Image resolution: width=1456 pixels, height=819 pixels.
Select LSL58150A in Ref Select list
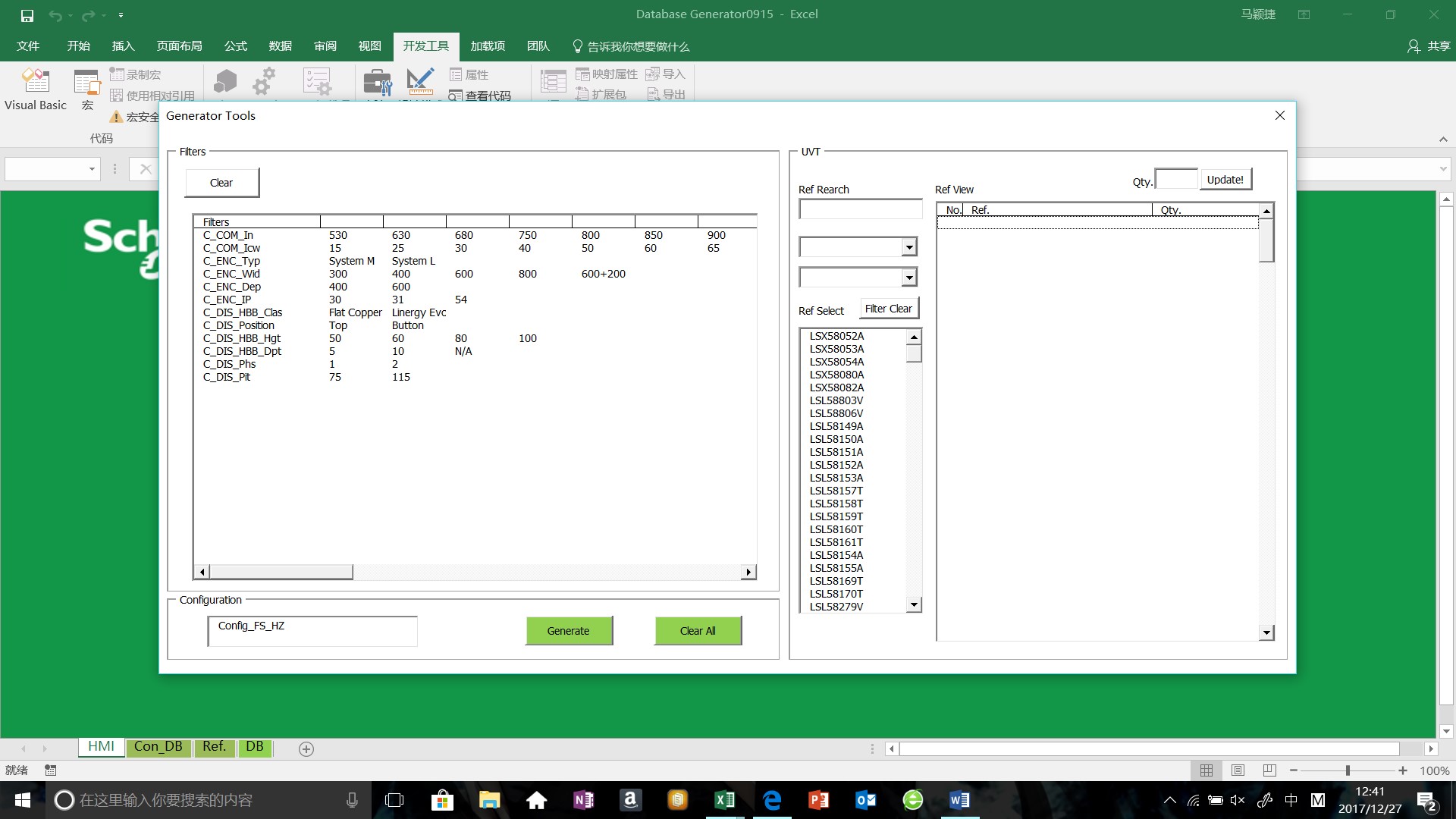(836, 439)
